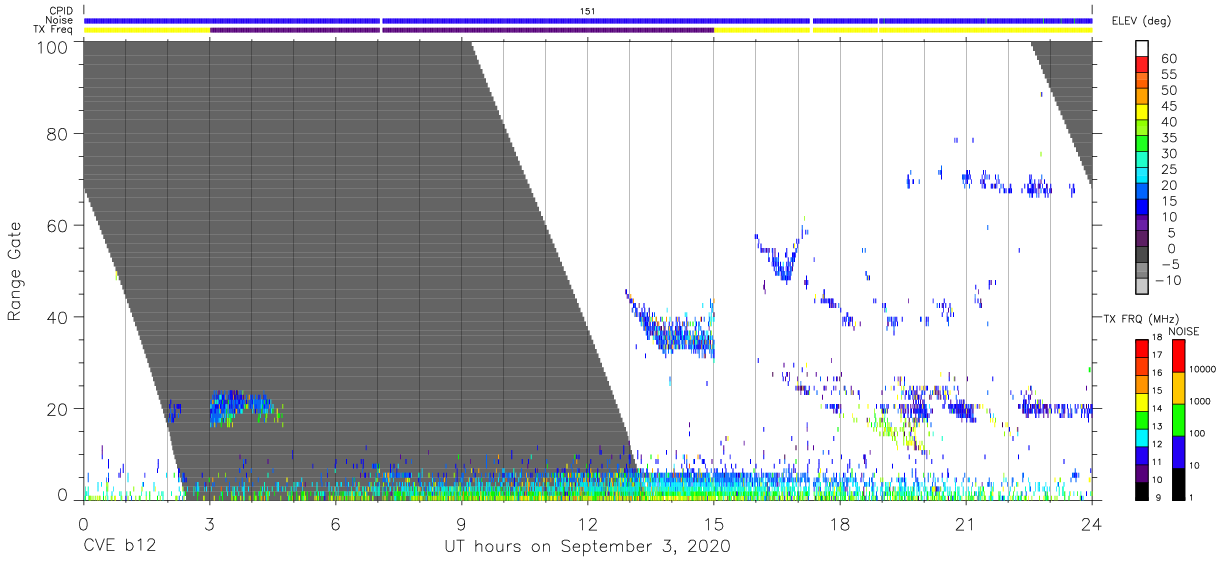Click the 9 value on TX frequency scale
The height and width of the screenshot is (567, 1228).
[x=1157, y=497]
